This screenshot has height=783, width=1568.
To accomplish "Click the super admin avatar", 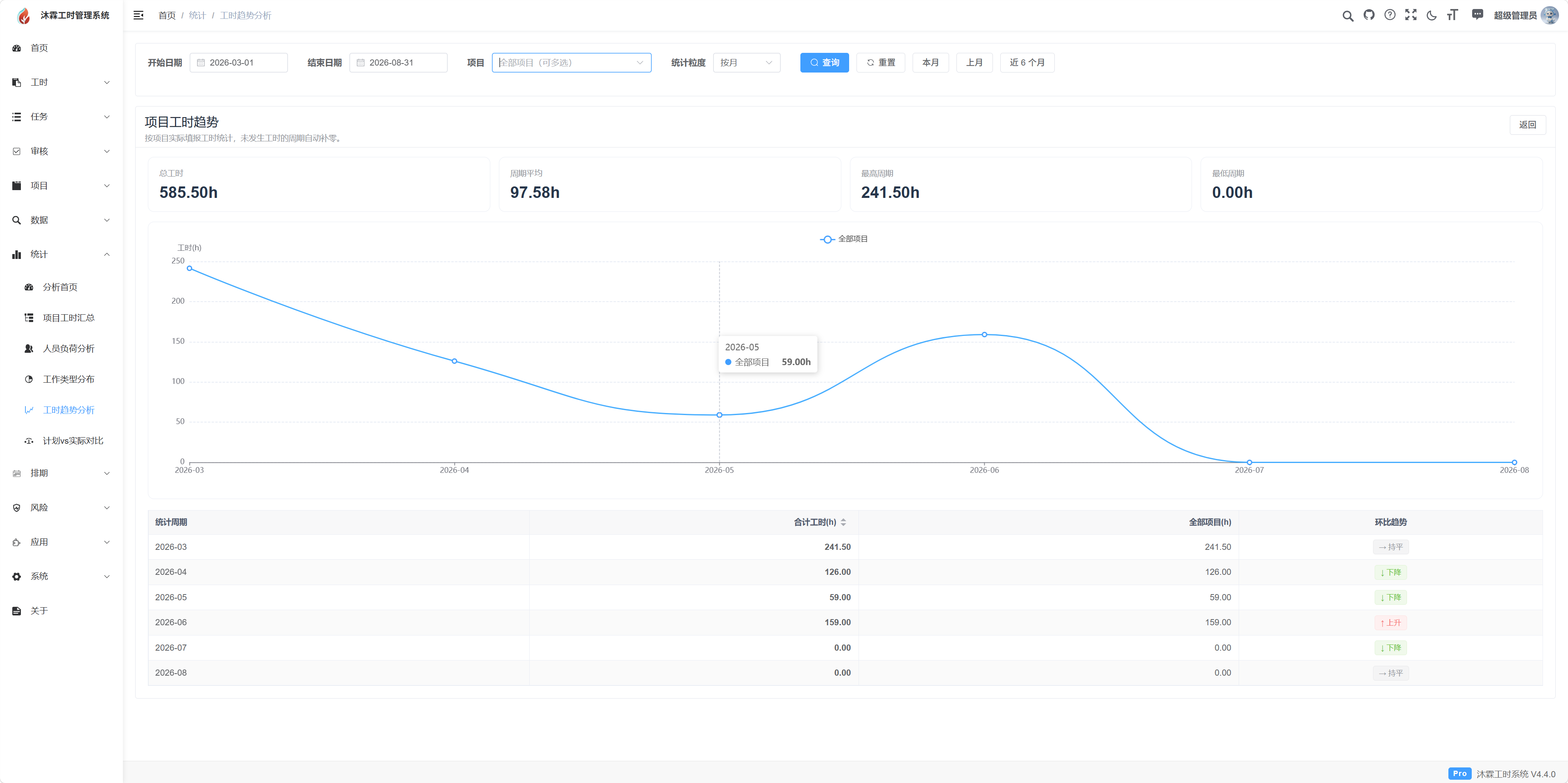I will [x=1549, y=15].
